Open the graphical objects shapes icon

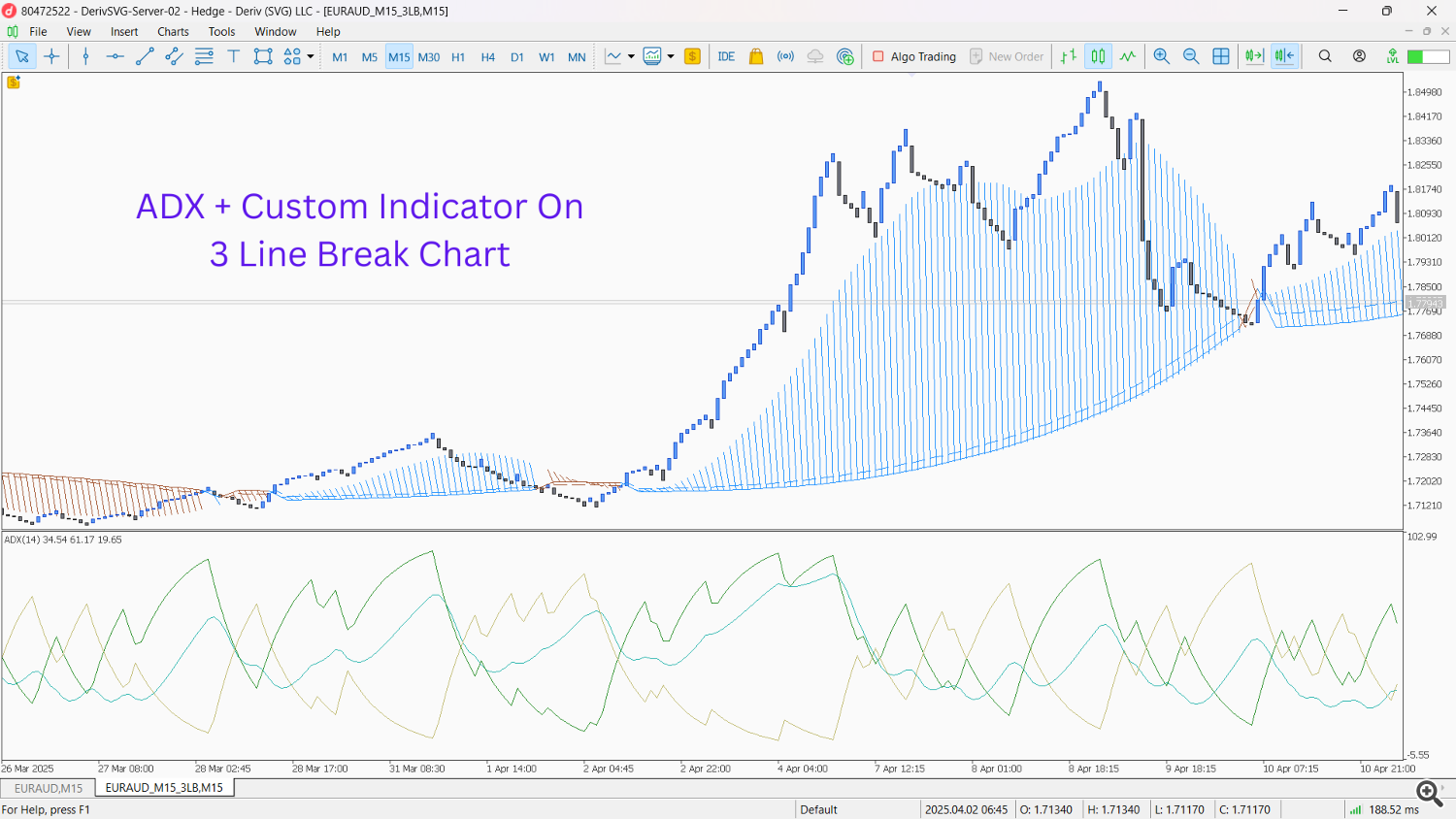click(292, 56)
